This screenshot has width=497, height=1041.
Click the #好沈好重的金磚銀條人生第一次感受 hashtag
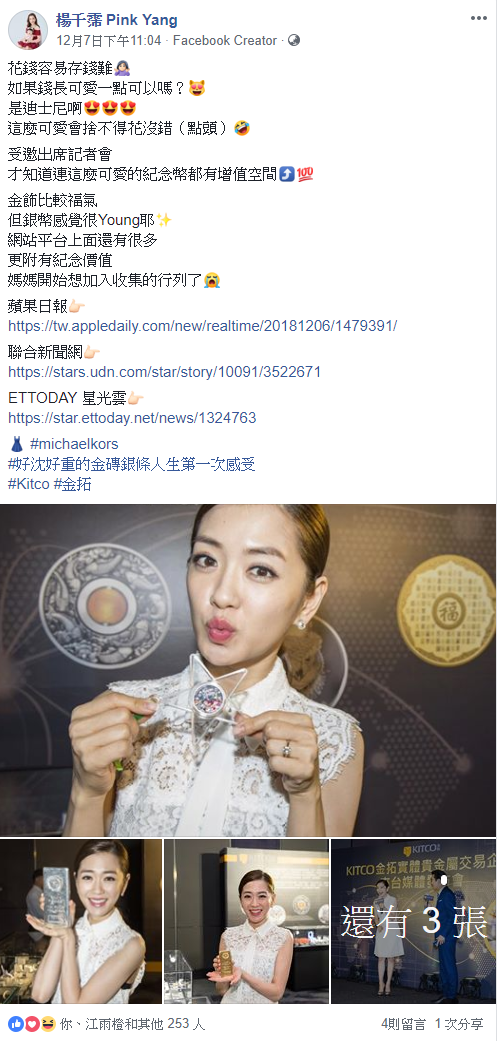131,464
